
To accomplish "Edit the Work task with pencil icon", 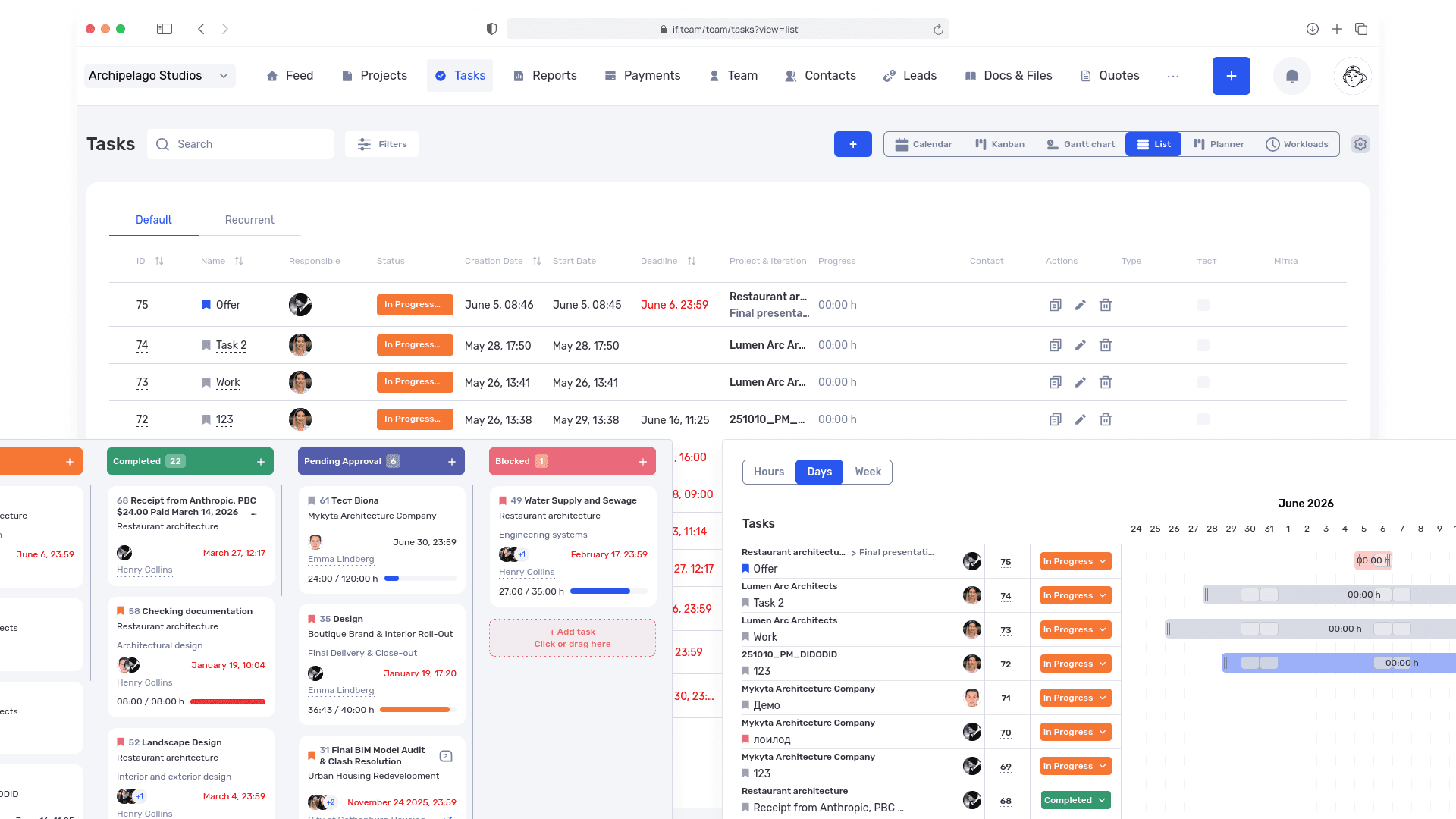I will pos(1081,382).
